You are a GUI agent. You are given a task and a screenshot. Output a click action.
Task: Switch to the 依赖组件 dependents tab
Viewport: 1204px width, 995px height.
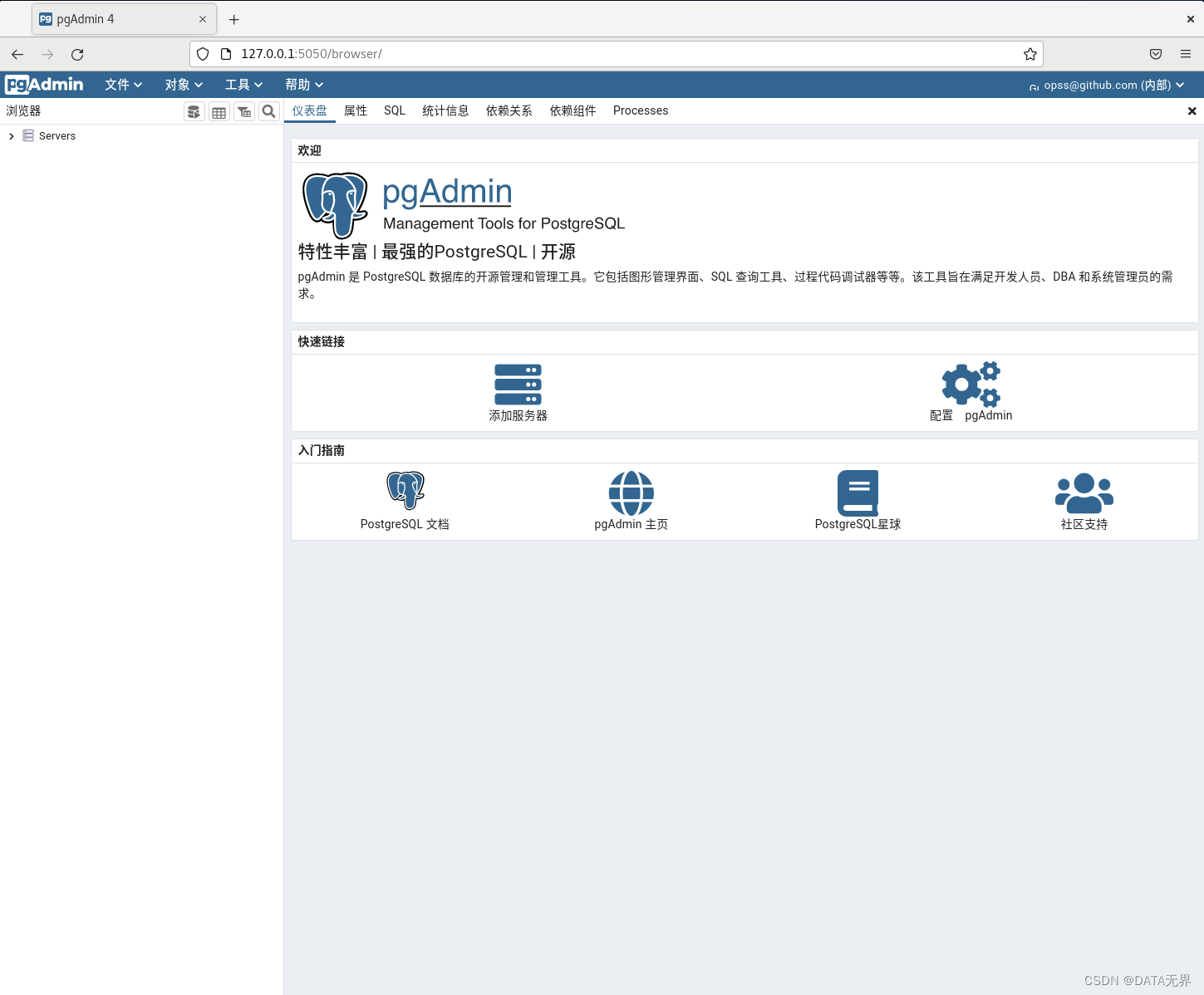573,110
